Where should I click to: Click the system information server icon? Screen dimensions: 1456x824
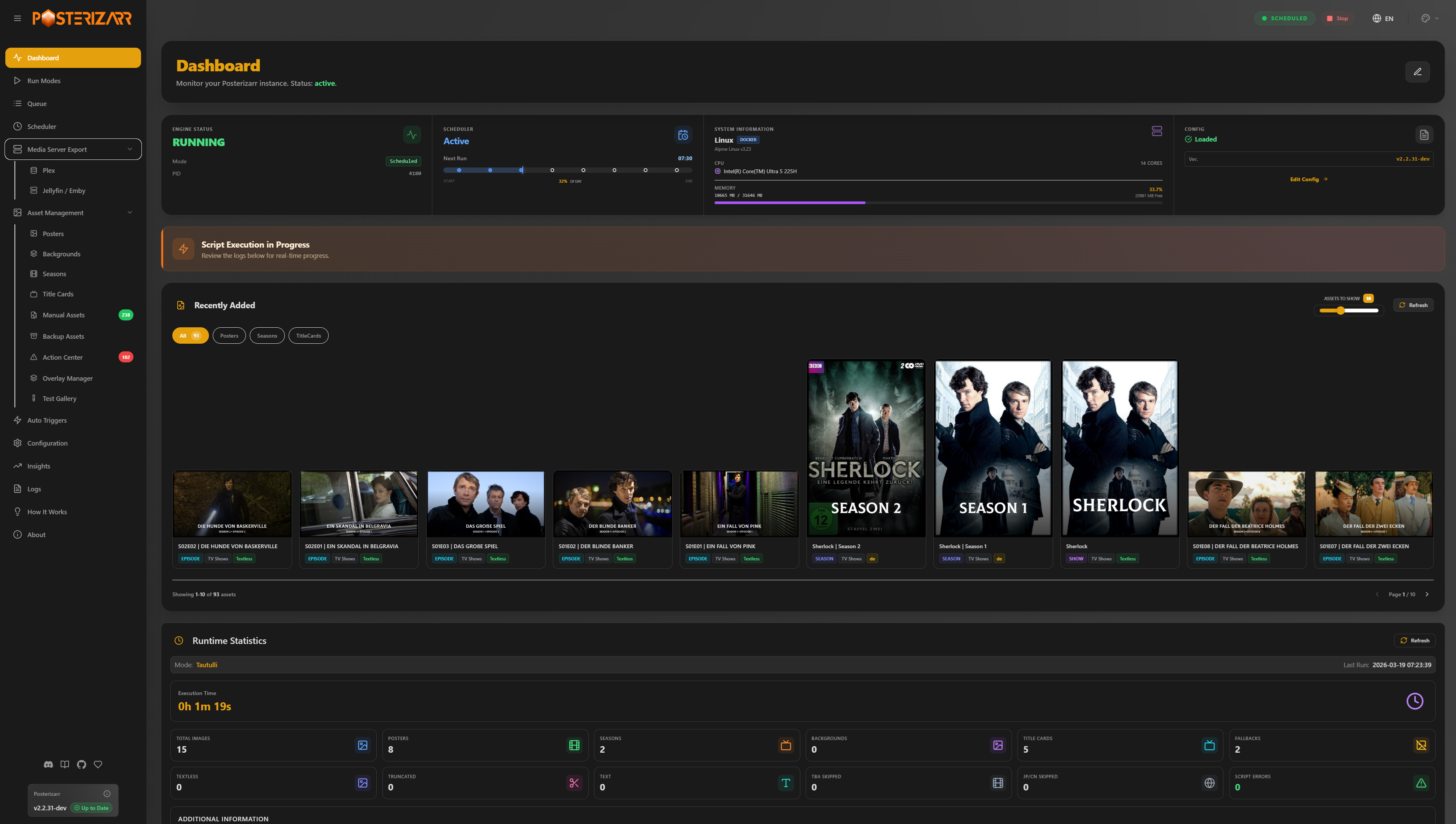click(1156, 131)
